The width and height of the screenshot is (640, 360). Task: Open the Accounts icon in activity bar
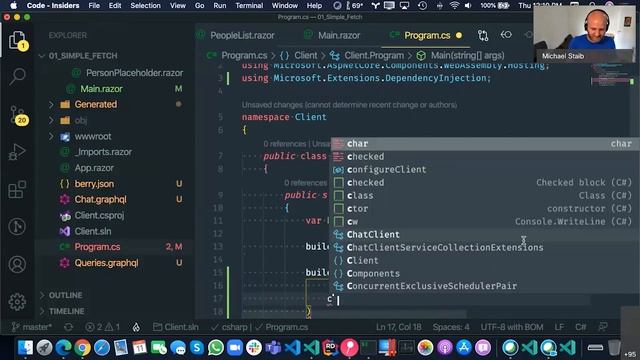coord(17,264)
